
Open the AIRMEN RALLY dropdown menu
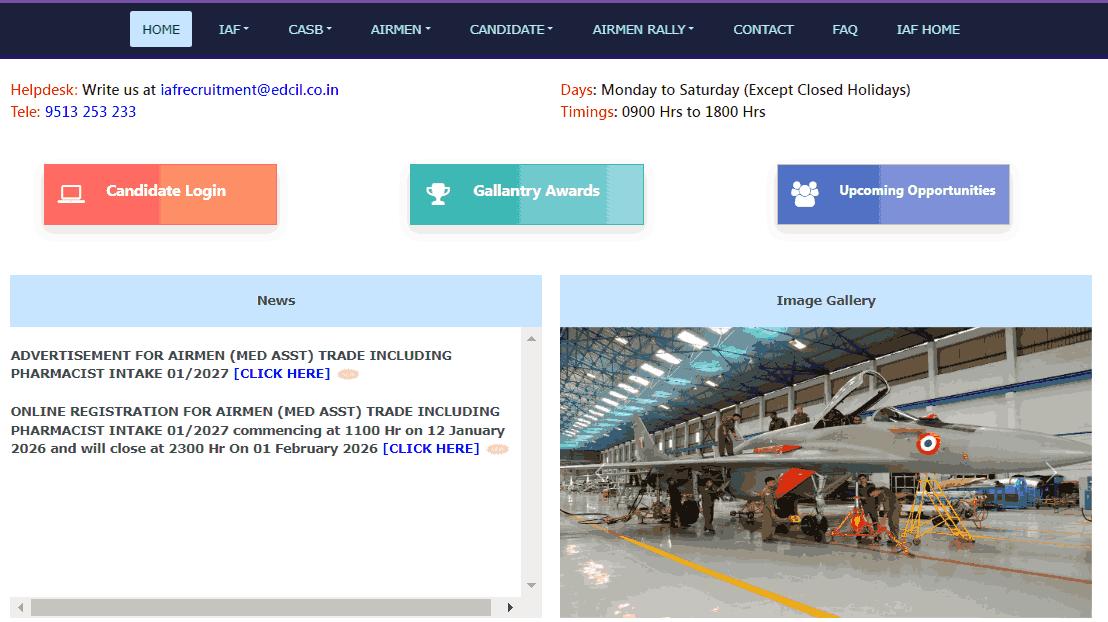click(642, 29)
